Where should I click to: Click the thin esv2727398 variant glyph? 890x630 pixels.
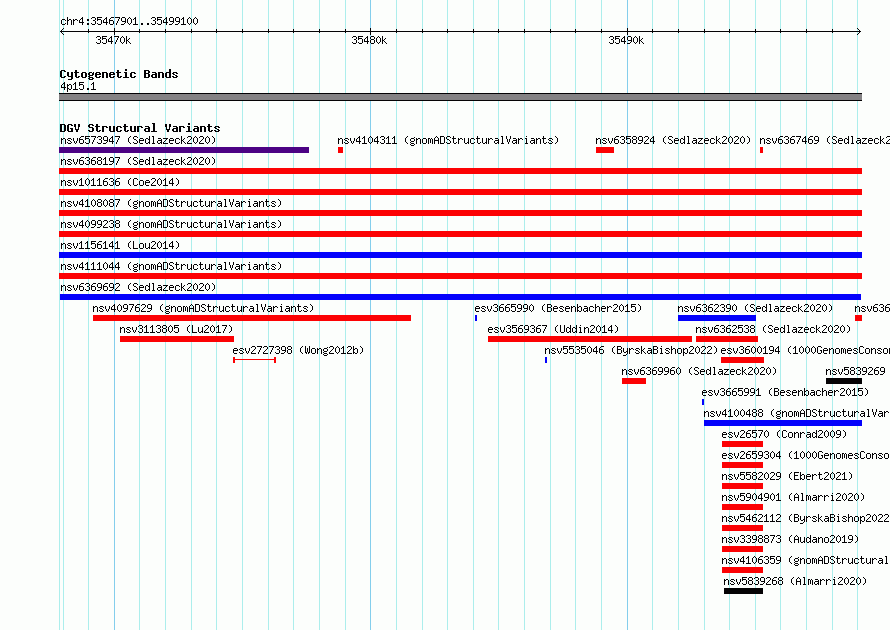(254, 360)
